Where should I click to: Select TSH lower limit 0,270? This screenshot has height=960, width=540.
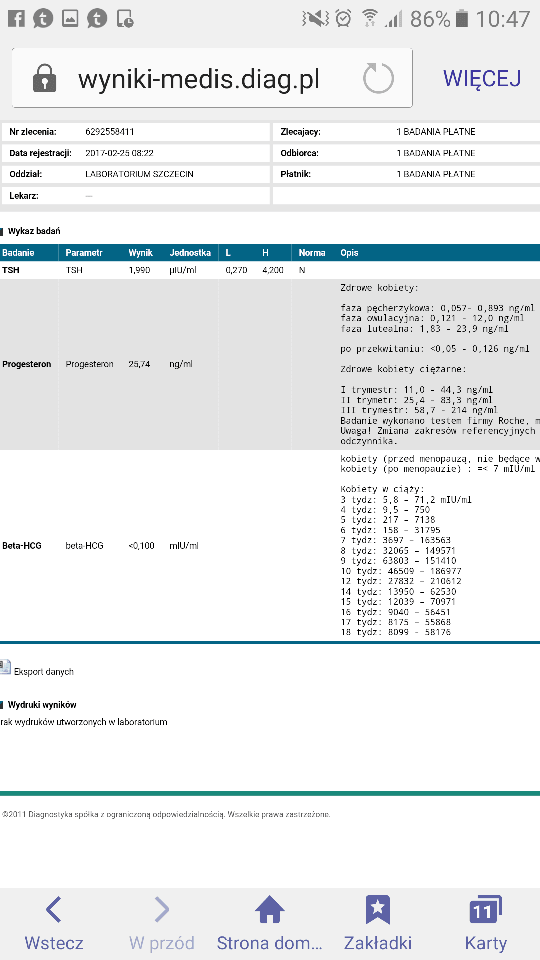click(x=236, y=270)
